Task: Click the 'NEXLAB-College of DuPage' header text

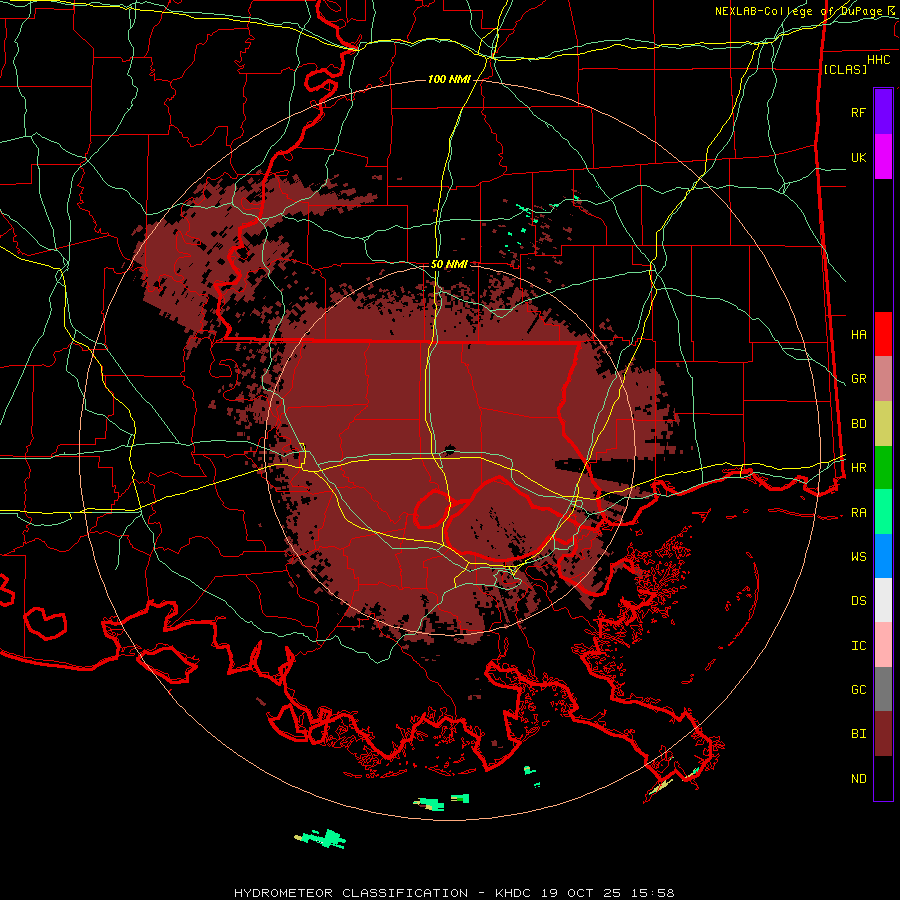Action: [x=799, y=11]
